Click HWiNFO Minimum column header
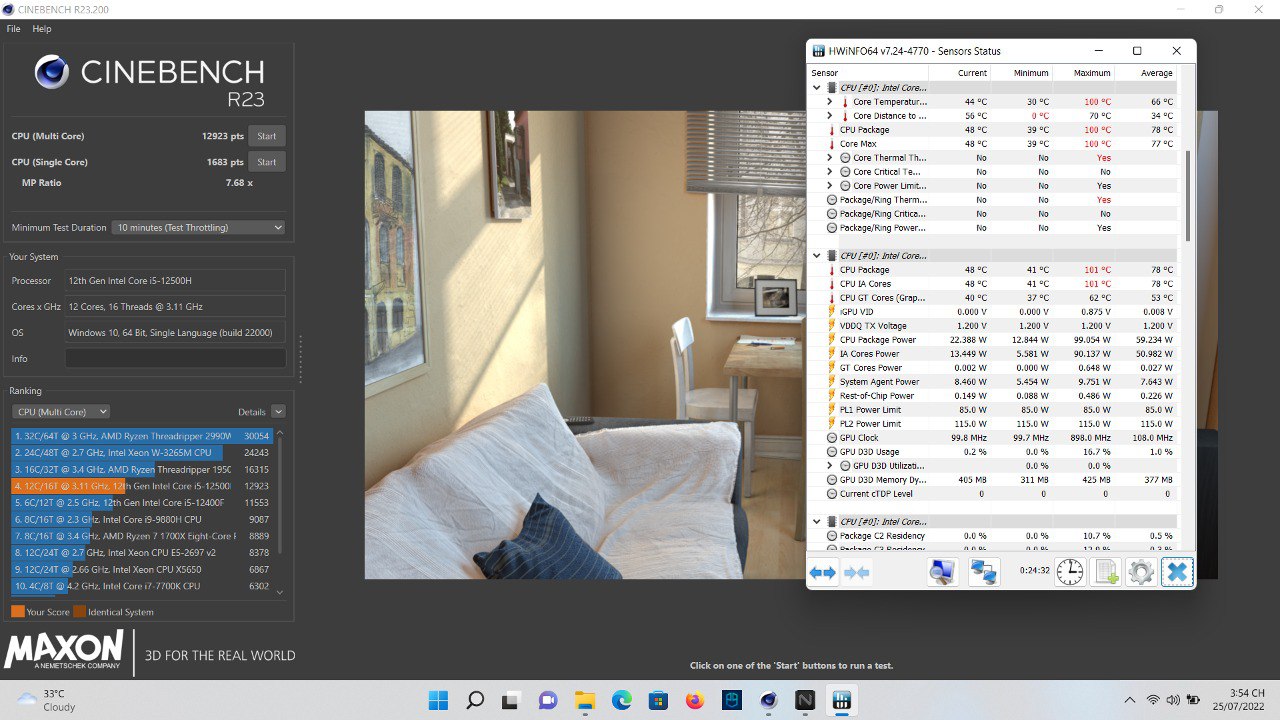1280x720 pixels. pos(1021,73)
